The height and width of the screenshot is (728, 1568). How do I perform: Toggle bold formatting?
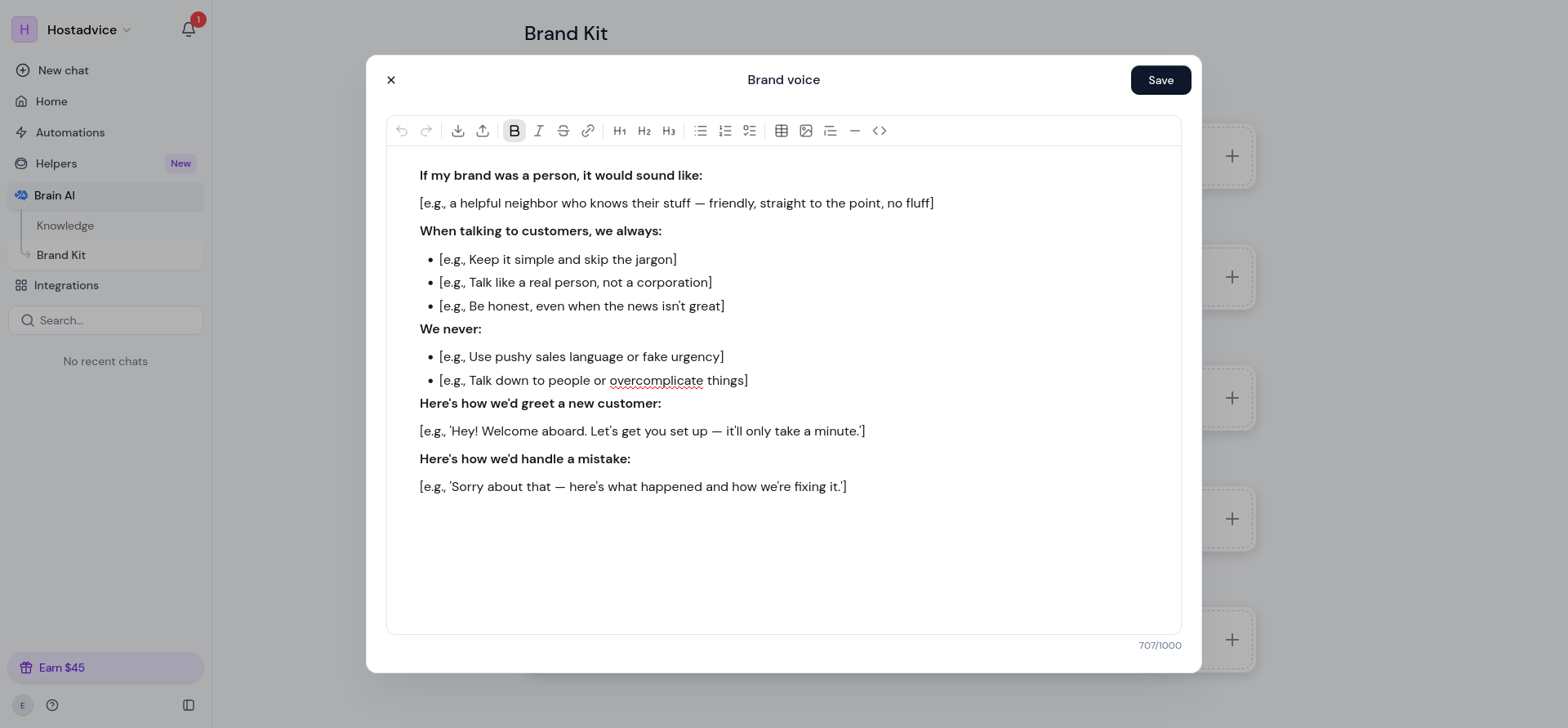(x=514, y=131)
